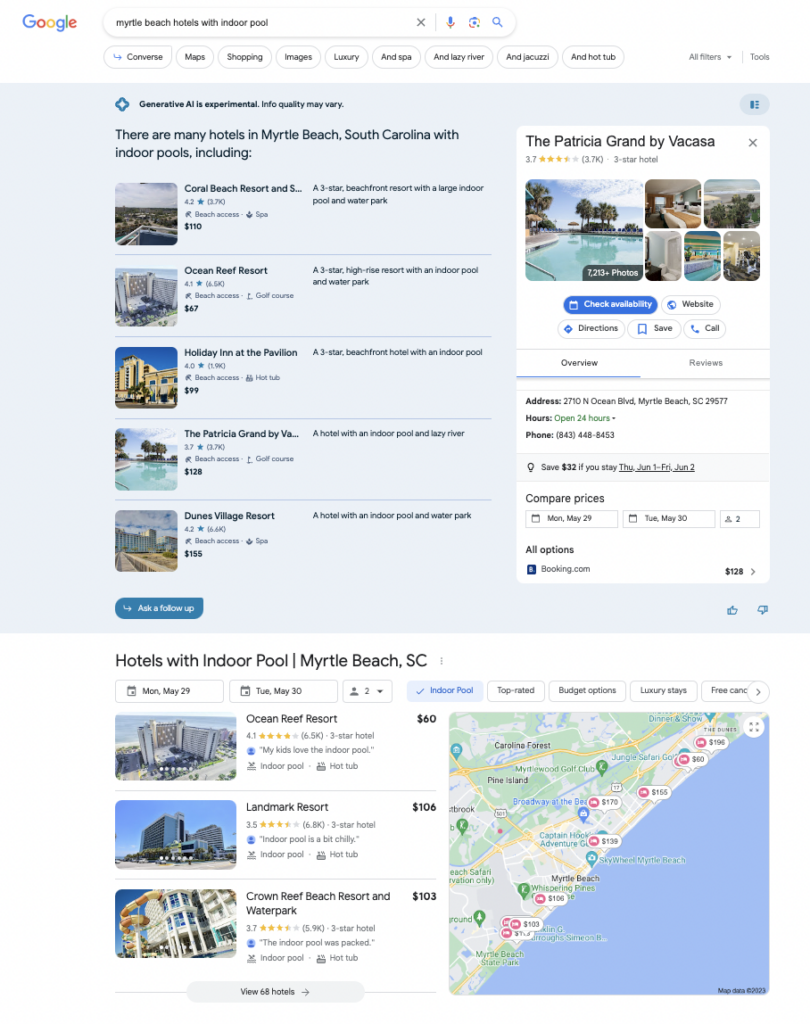Image resolution: width=810 pixels, height=1024 pixels.
Task: Open the All filters dropdown
Action: (710, 57)
